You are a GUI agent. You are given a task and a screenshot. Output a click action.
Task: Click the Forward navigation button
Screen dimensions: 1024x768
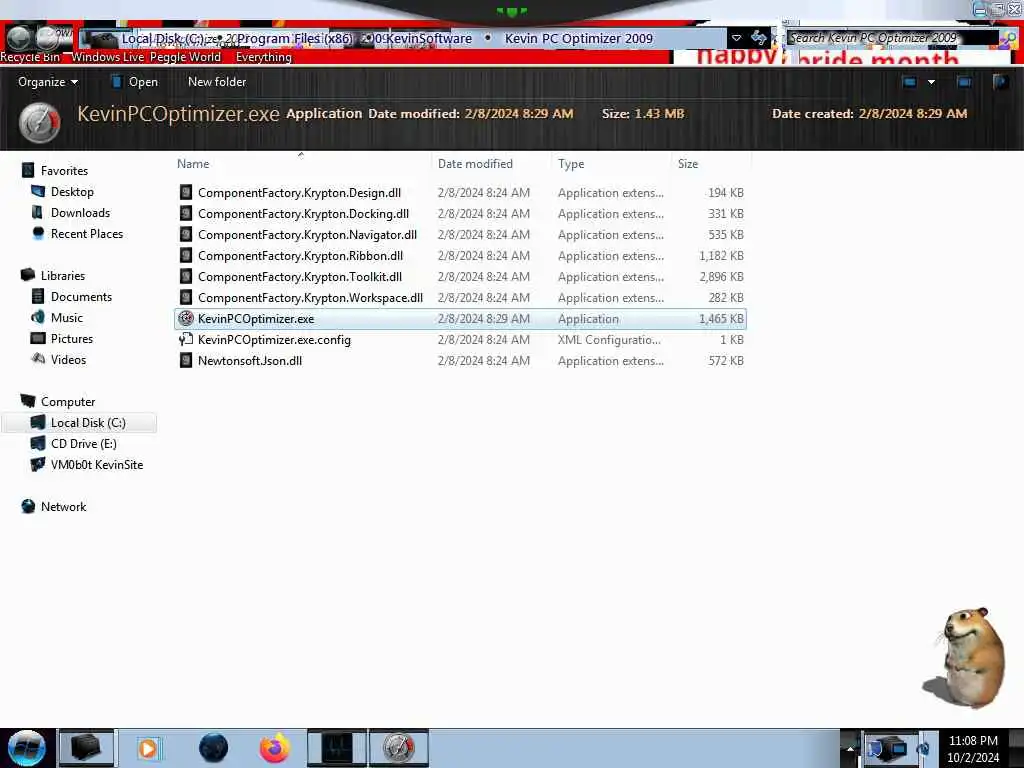[x=47, y=37]
